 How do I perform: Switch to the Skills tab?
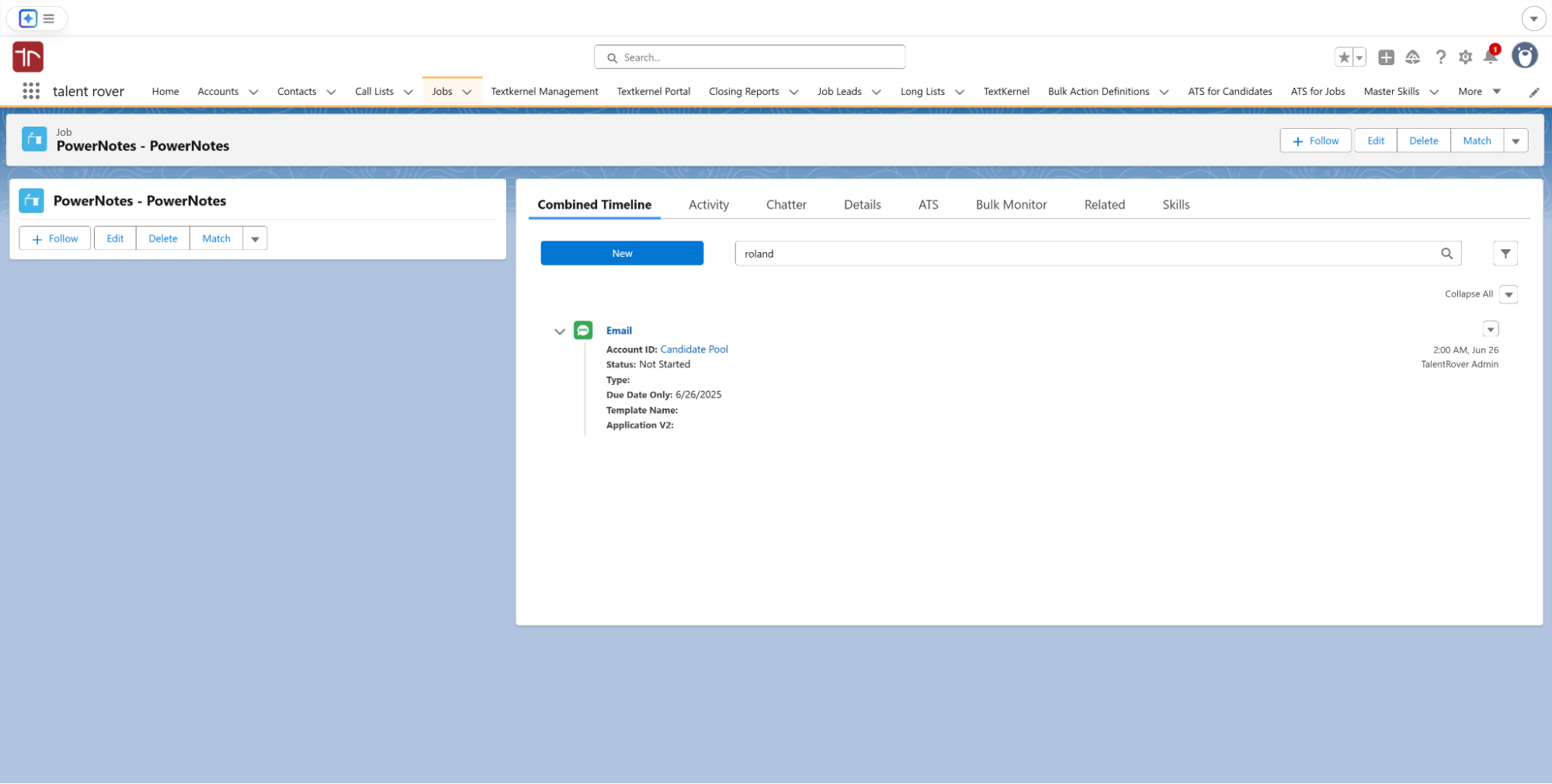tap(1175, 205)
